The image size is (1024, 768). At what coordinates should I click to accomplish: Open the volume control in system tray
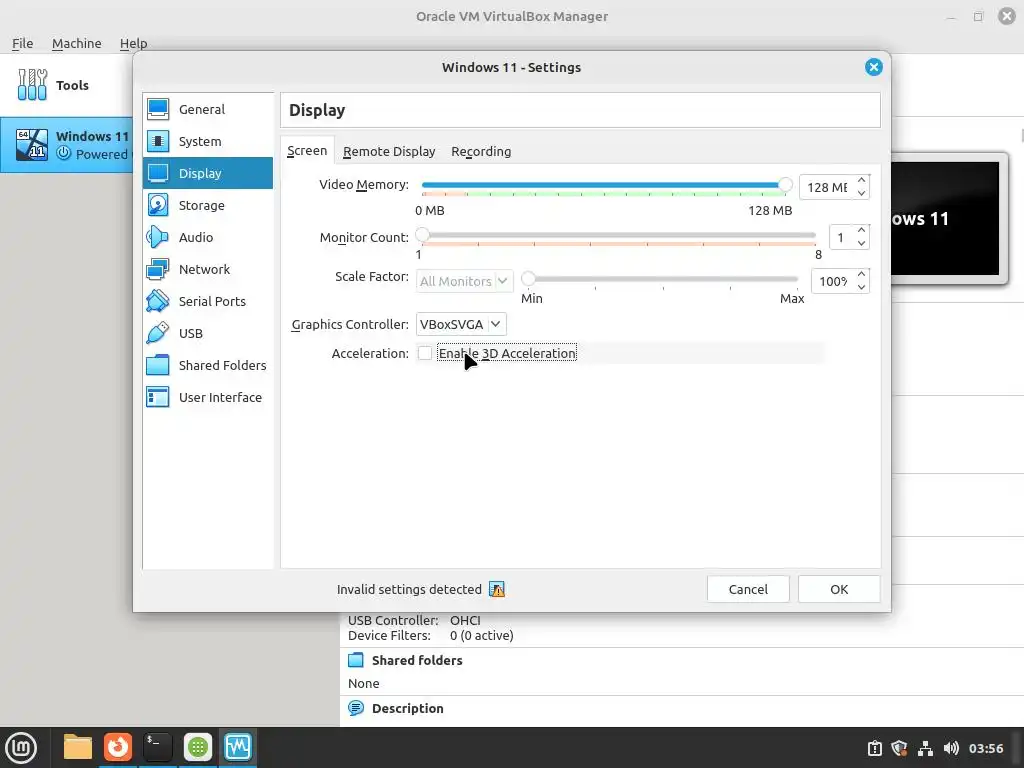point(952,748)
